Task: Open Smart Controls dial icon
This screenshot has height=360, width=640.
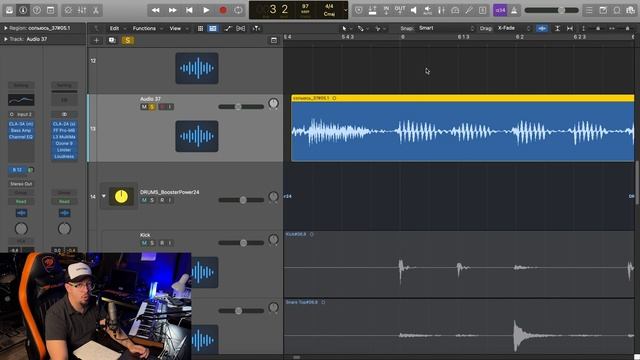Action: click(68, 10)
